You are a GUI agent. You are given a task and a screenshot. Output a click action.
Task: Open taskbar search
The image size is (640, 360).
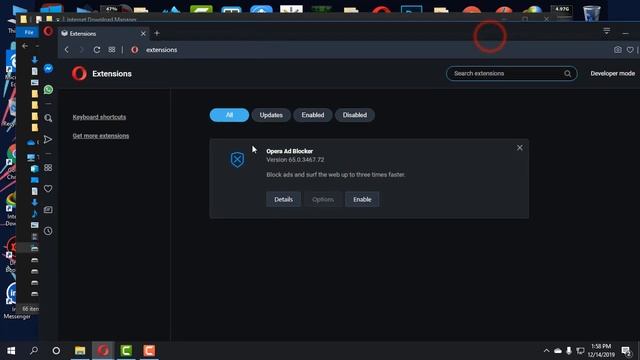34,351
